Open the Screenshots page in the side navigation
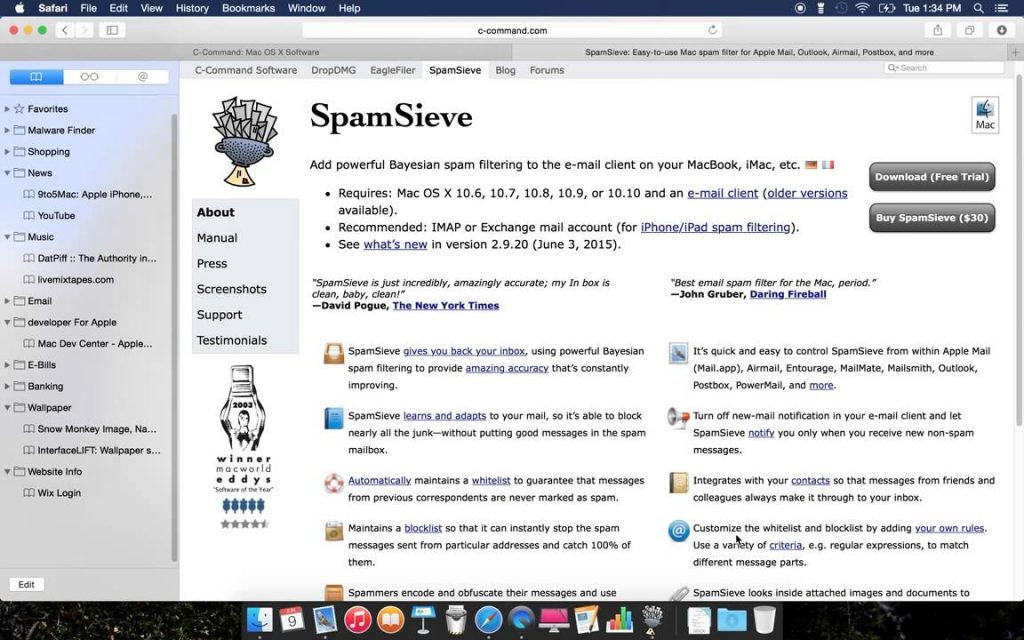The width and height of the screenshot is (1024, 640). (x=232, y=289)
